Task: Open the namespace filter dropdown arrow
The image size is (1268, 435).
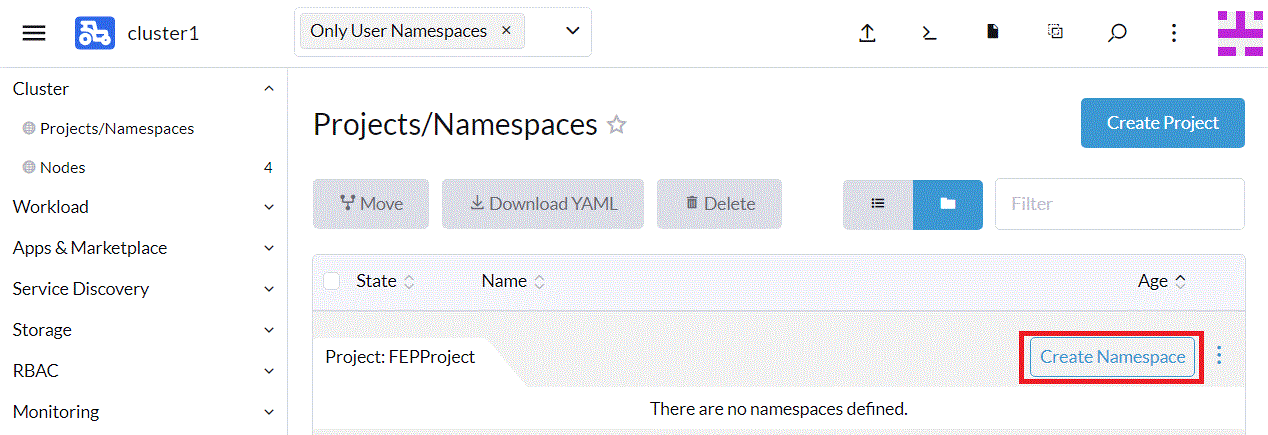Action: point(573,31)
